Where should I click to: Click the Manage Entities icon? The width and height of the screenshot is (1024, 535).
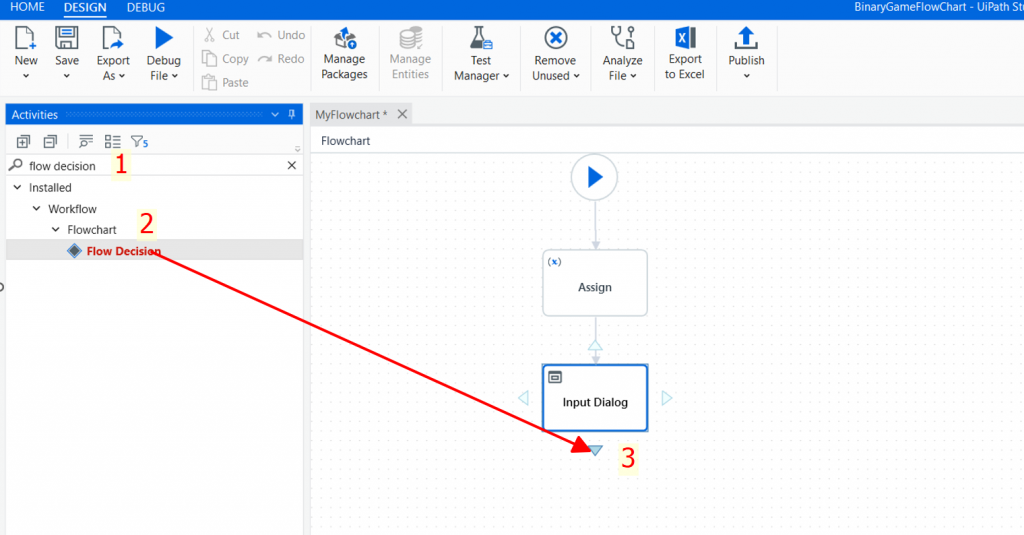point(410,38)
